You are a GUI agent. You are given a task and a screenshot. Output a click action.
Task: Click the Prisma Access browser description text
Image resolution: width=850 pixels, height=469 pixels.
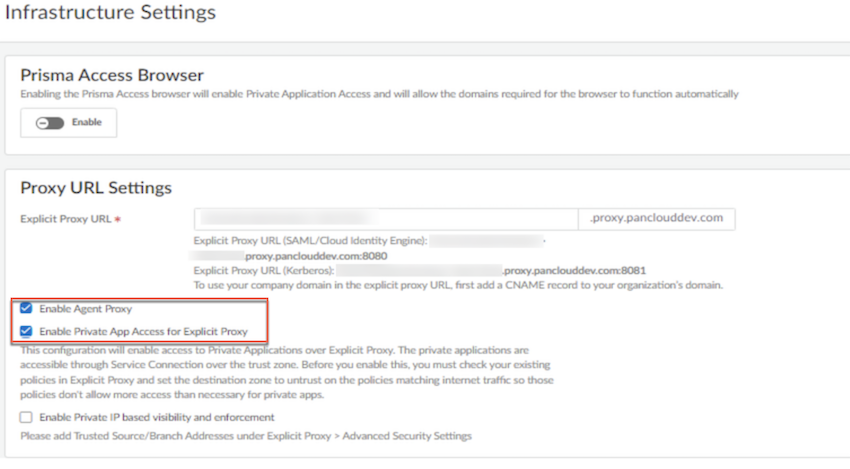tap(380, 94)
